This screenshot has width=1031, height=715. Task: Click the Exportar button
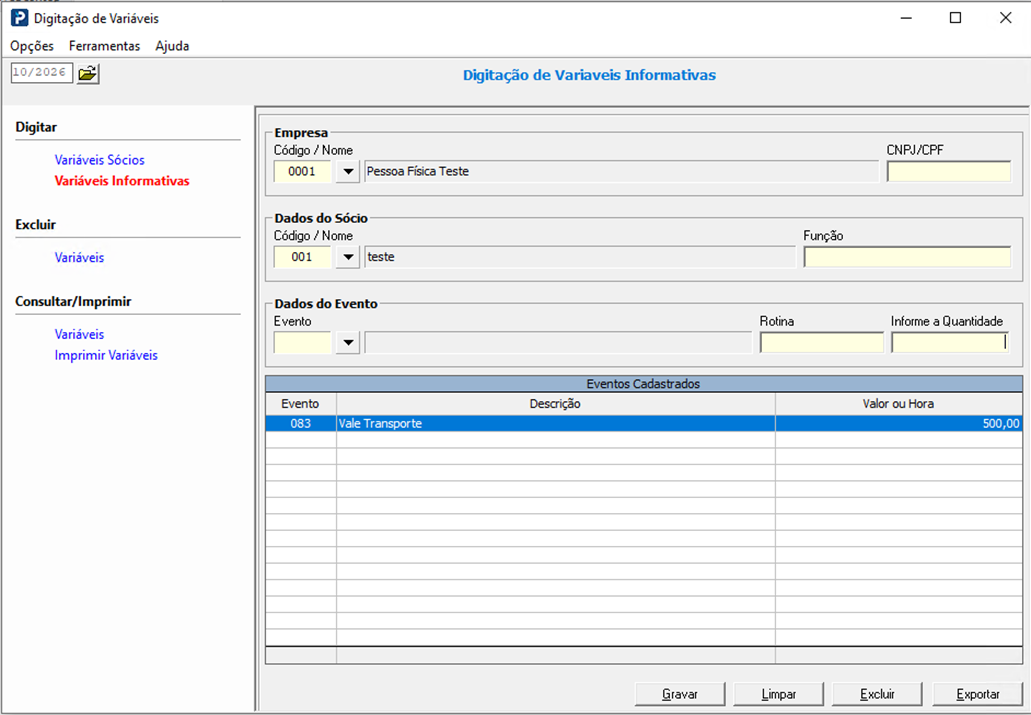978,694
